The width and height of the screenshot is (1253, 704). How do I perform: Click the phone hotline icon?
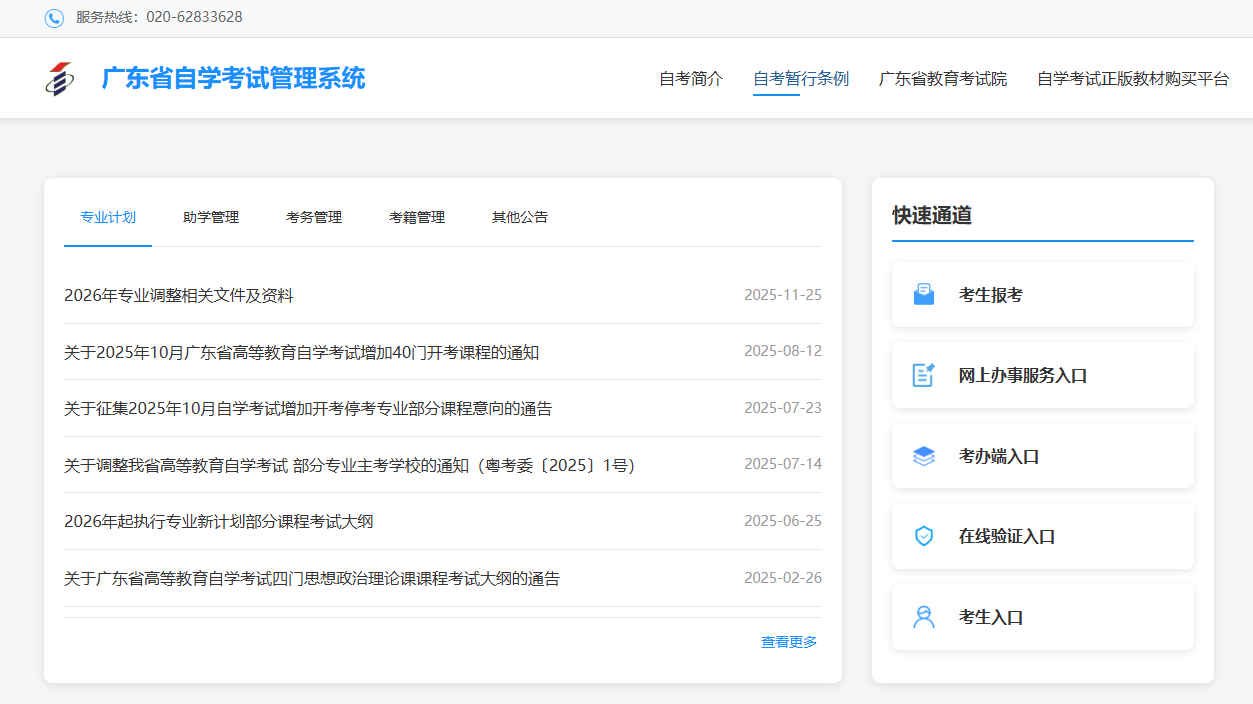pyautogui.click(x=54, y=18)
